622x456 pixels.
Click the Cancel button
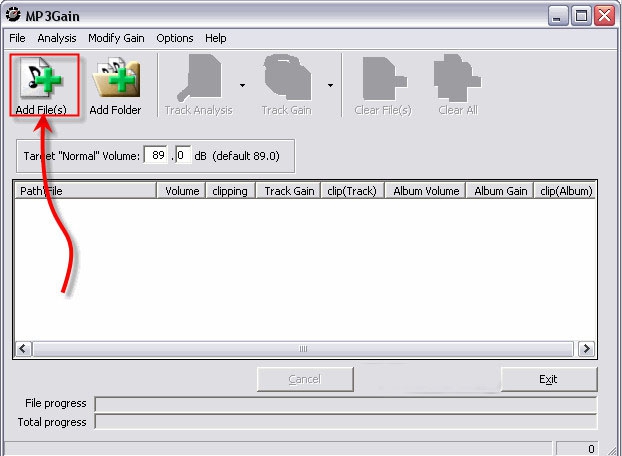click(x=305, y=379)
